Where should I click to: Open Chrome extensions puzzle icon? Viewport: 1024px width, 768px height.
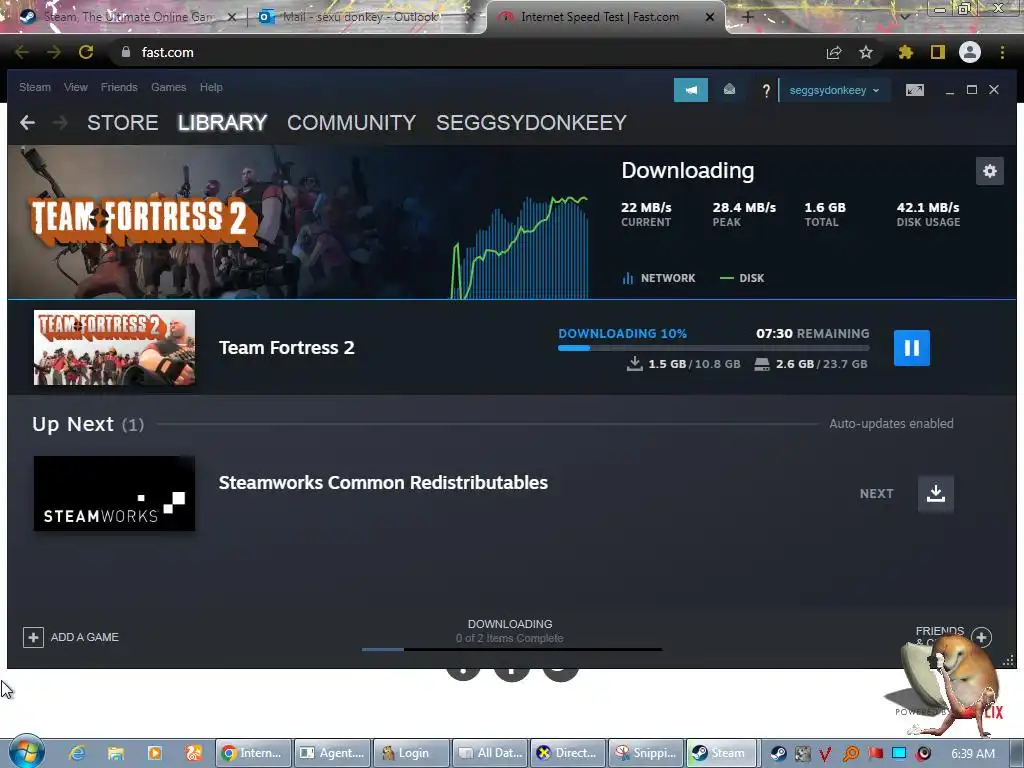click(906, 52)
